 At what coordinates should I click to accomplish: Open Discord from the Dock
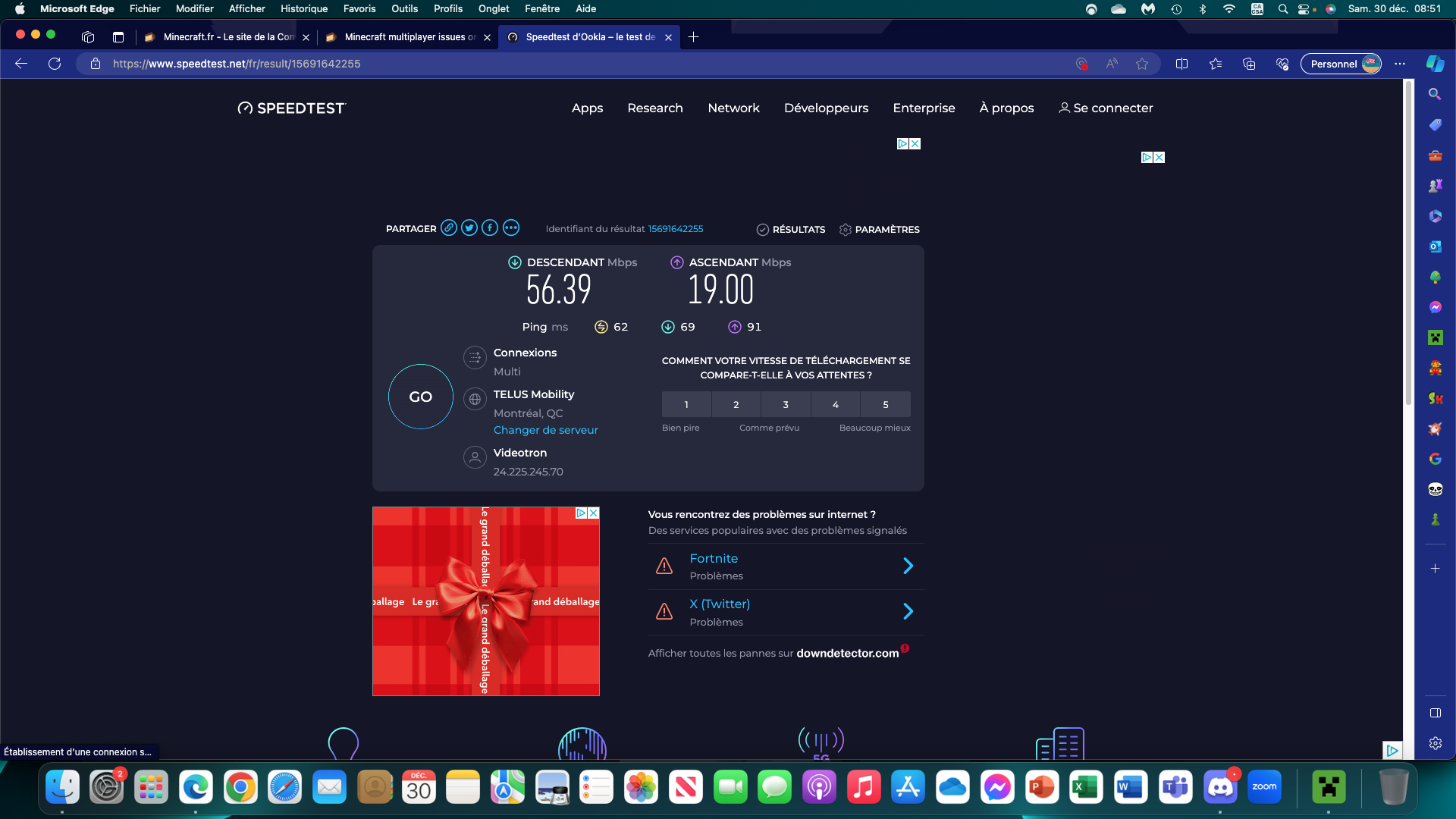[1219, 788]
